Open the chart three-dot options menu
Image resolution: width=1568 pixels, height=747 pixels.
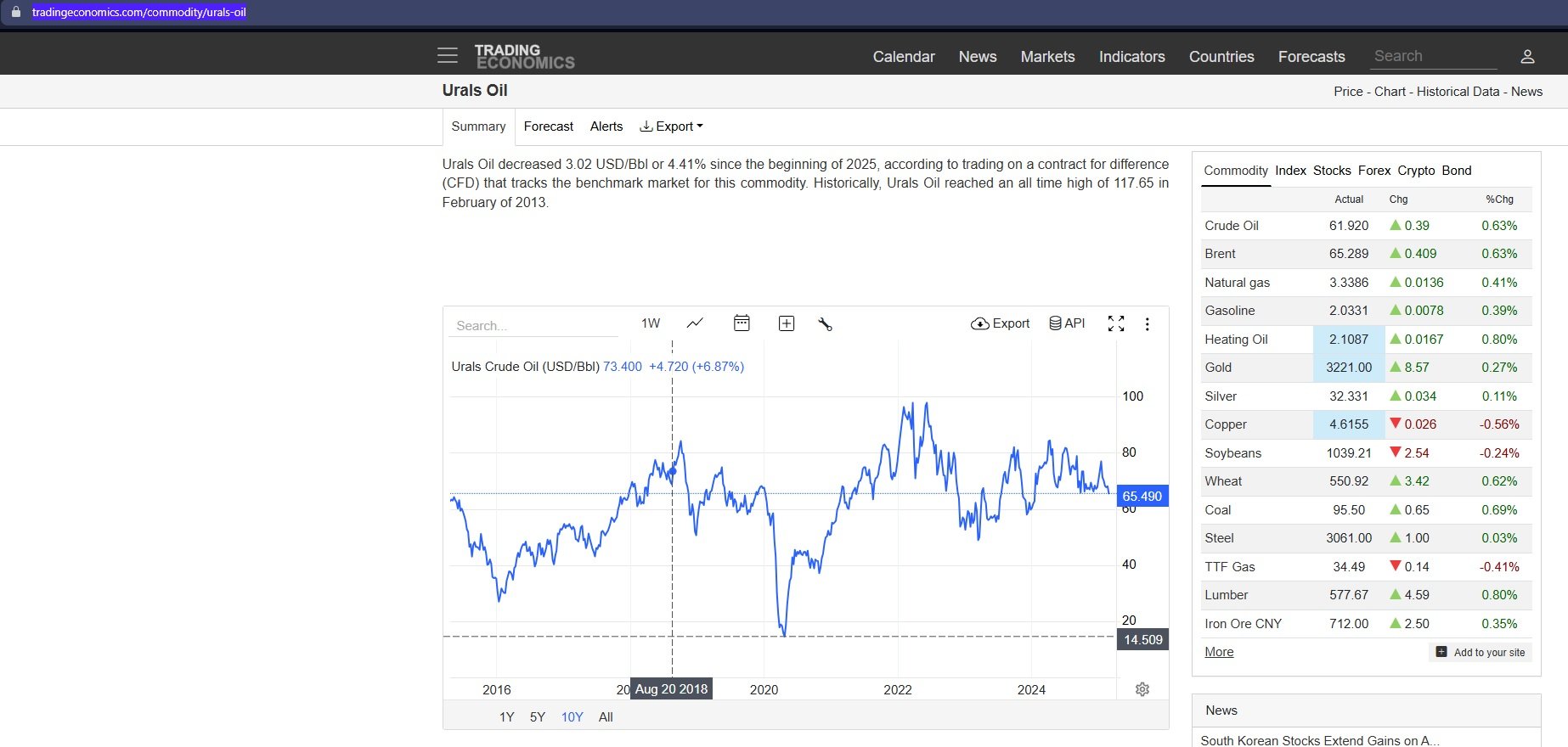[1147, 324]
